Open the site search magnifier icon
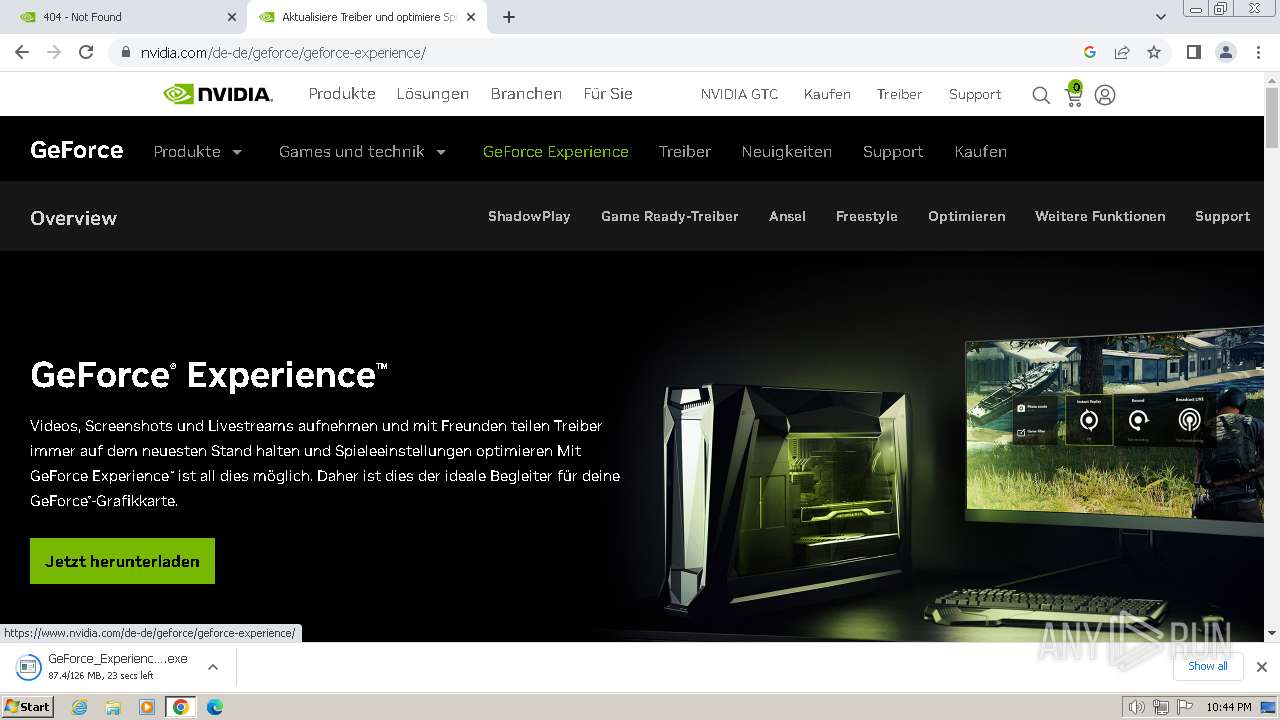Image resolution: width=1280 pixels, height=720 pixels. [1041, 95]
